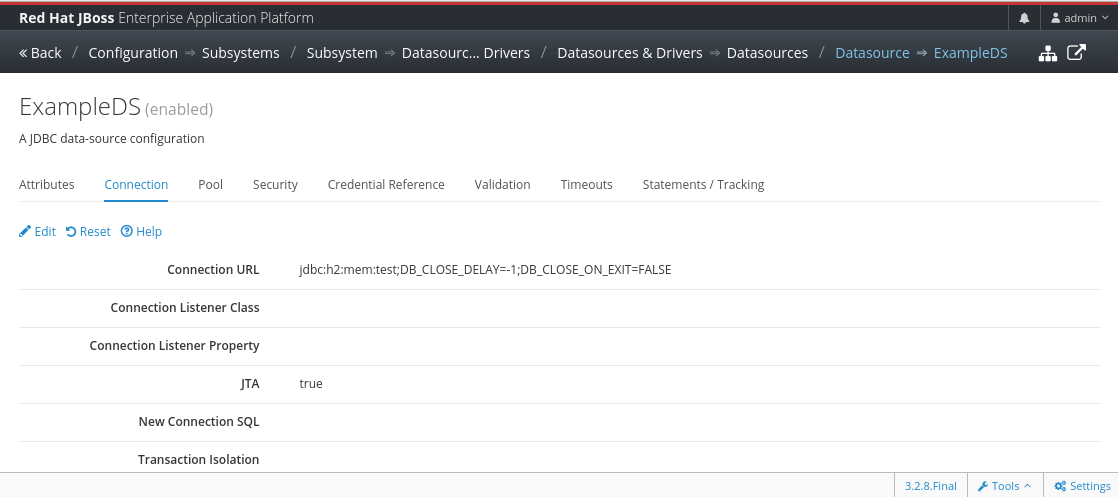
Task: Open the Validation tab
Action: (502, 184)
